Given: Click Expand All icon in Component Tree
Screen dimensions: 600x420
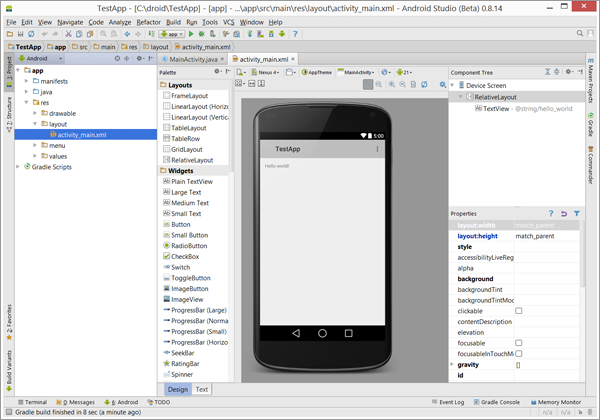Looking at the screenshot, I should 548,72.
